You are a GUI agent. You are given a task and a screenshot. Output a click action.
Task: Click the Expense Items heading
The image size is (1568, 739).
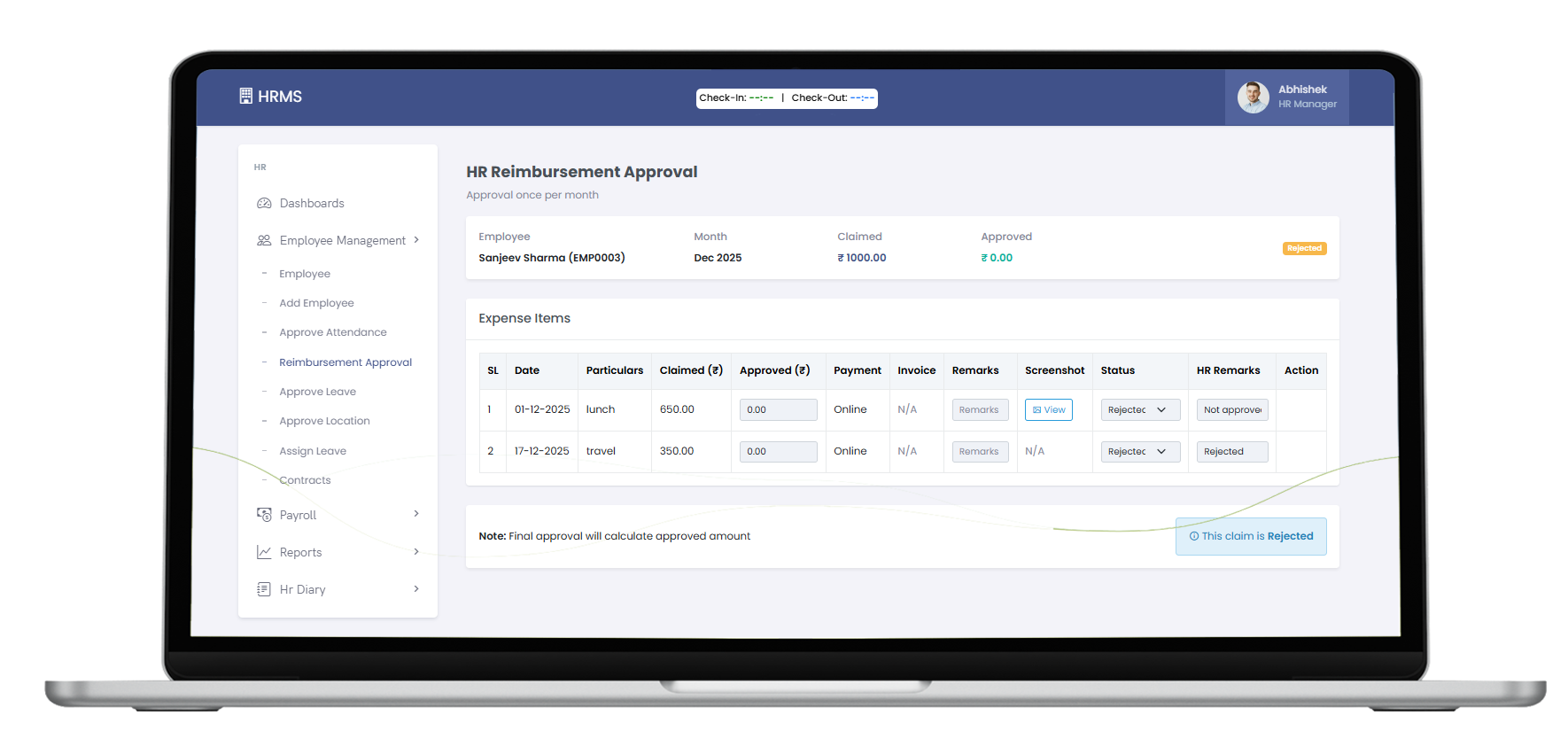(524, 318)
